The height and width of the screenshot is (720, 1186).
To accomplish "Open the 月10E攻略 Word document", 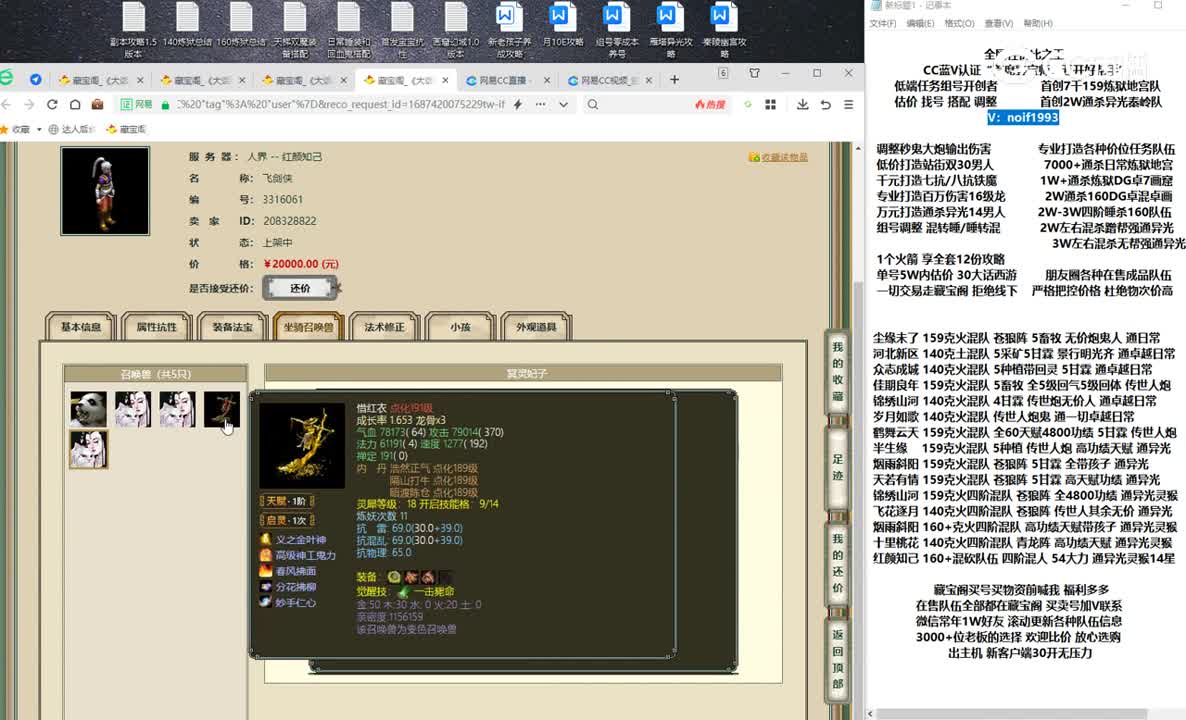I will pyautogui.click(x=563, y=26).
